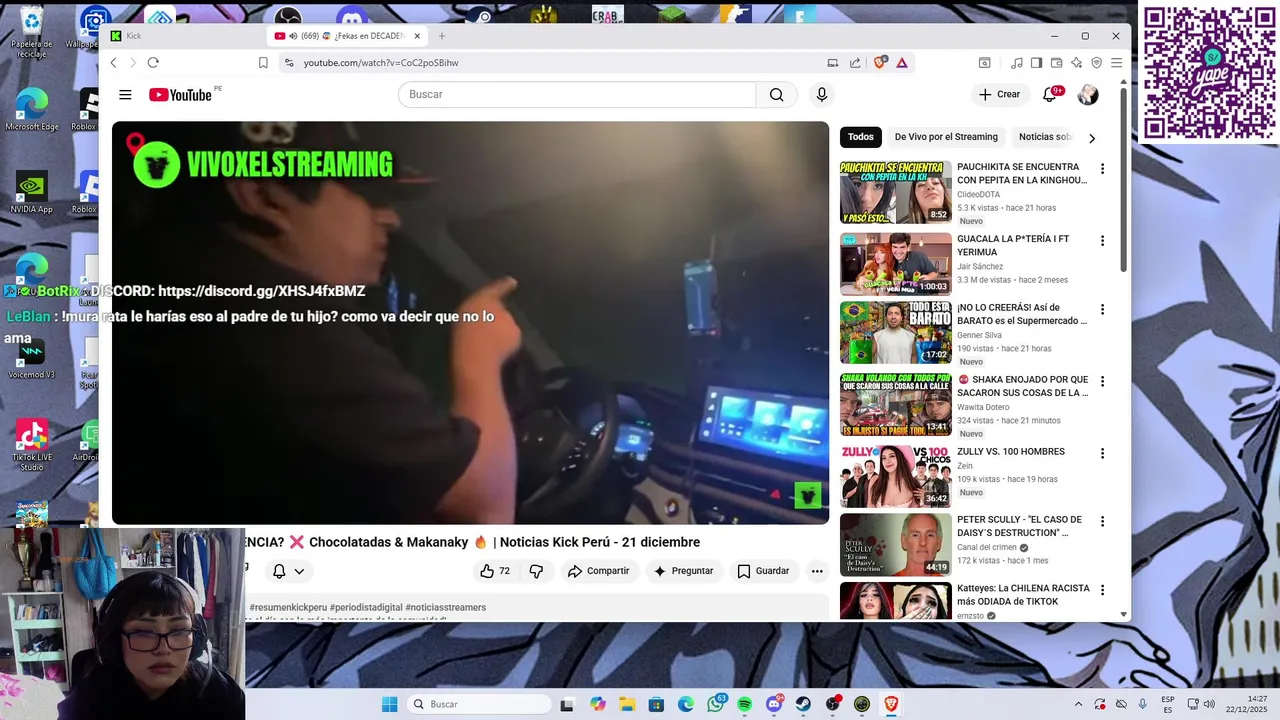This screenshot has width=1280, height=720.
Task: Open SHAKA ENOJADO video thumbnail
Action: click(x=896, y=405)
